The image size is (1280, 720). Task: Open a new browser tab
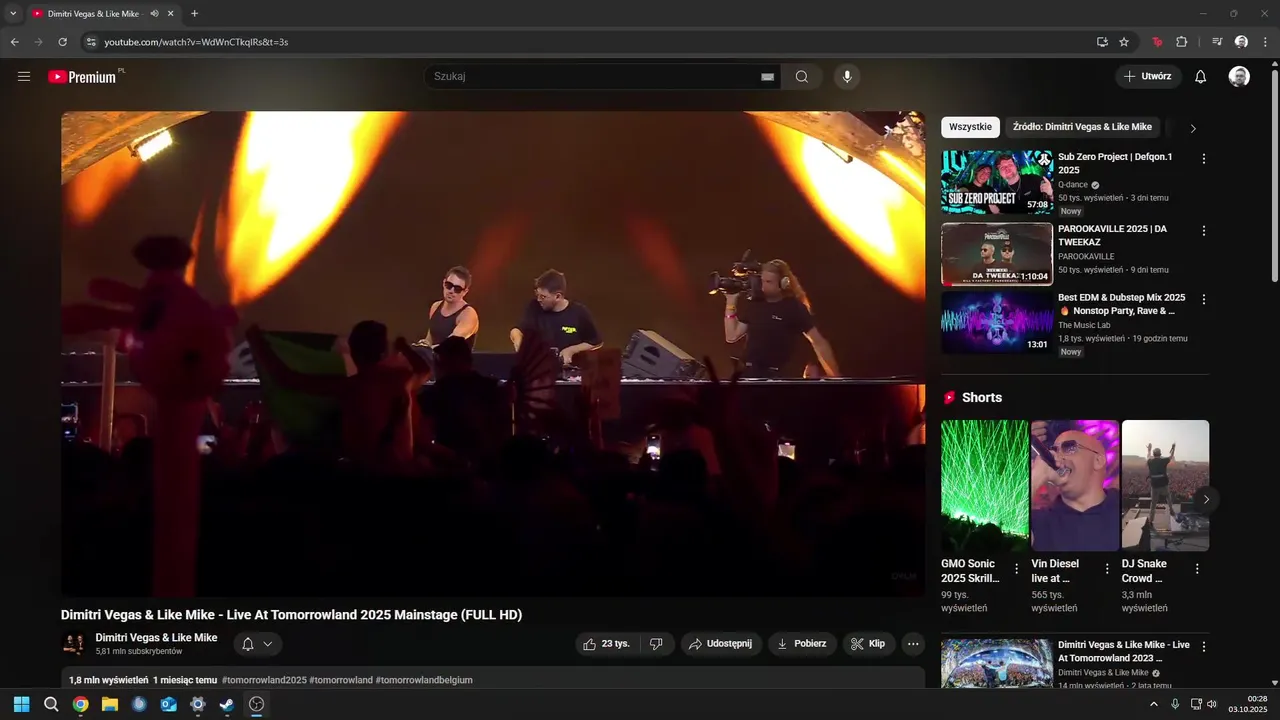click(194, 14)
